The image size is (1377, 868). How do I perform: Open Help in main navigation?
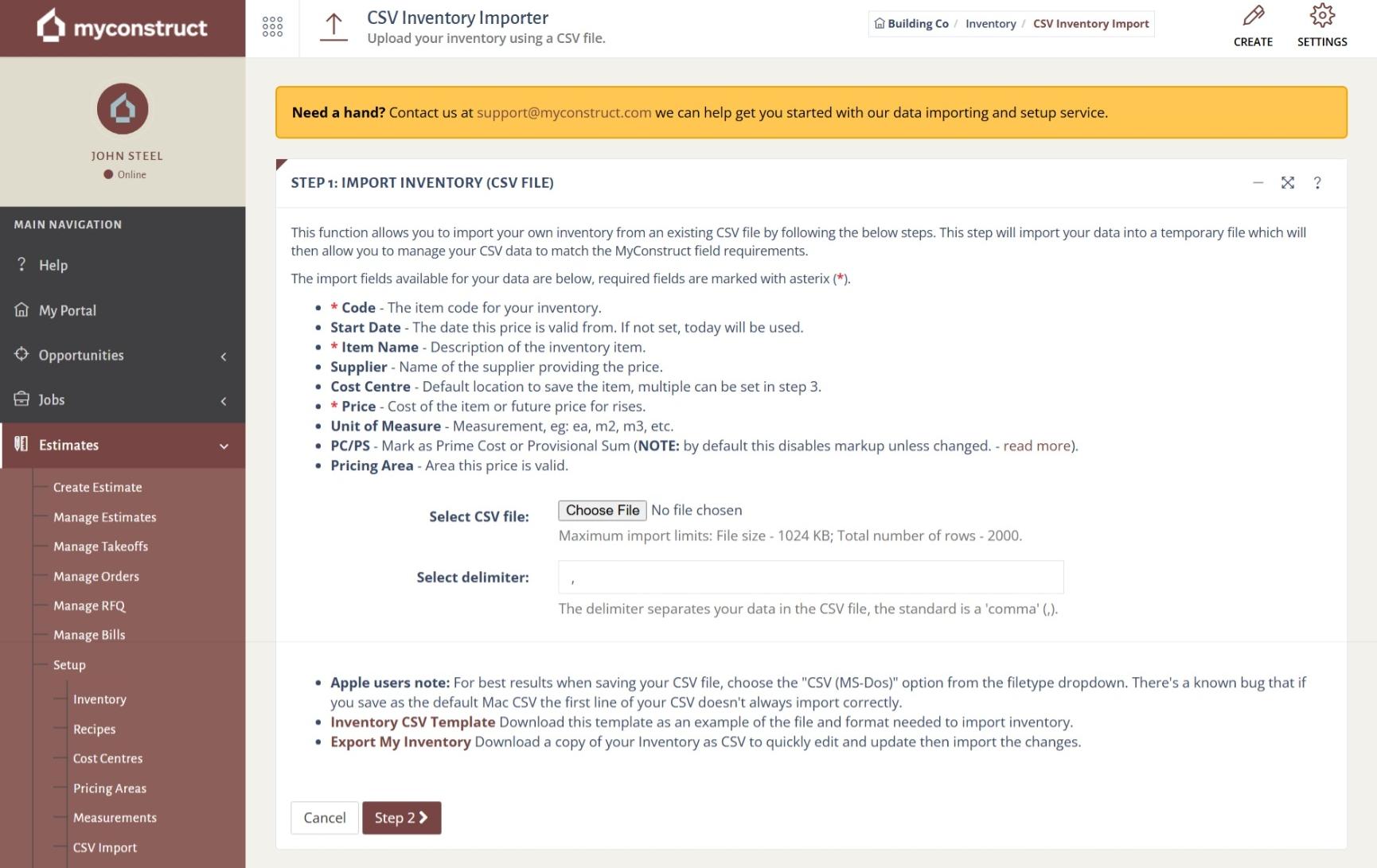click(53, 266)
